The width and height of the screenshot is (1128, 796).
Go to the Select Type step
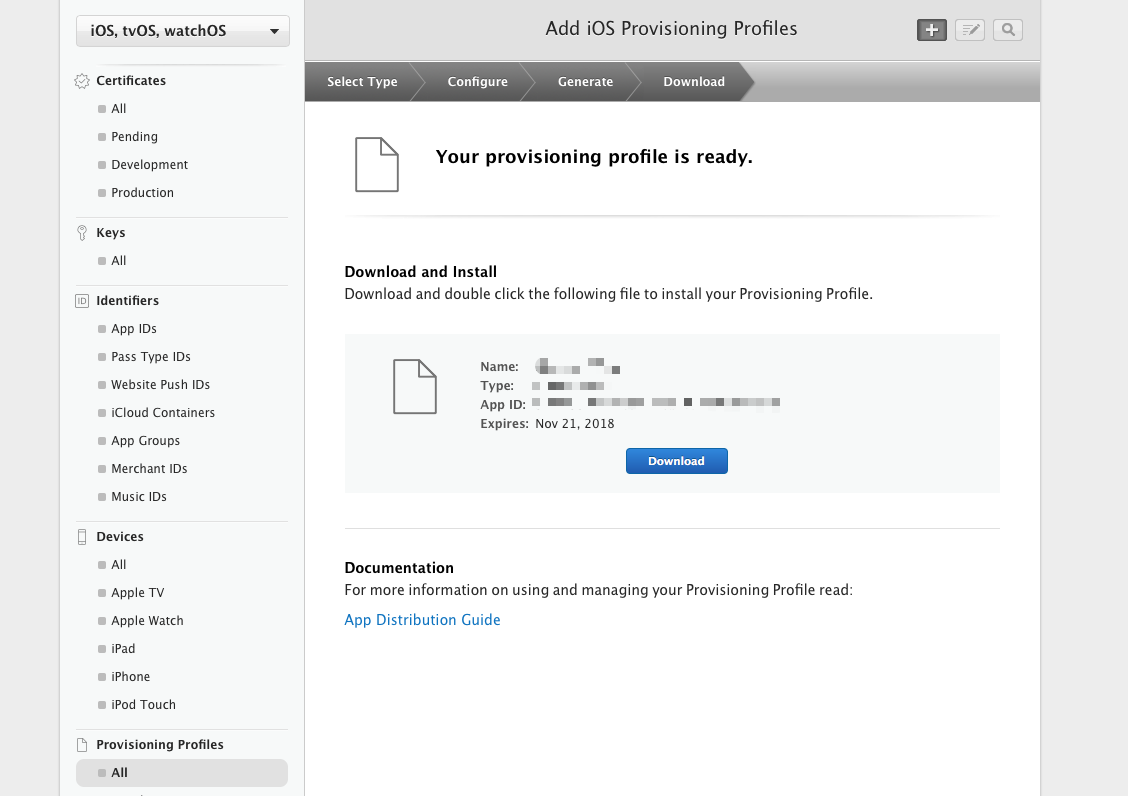click(362, 82)
